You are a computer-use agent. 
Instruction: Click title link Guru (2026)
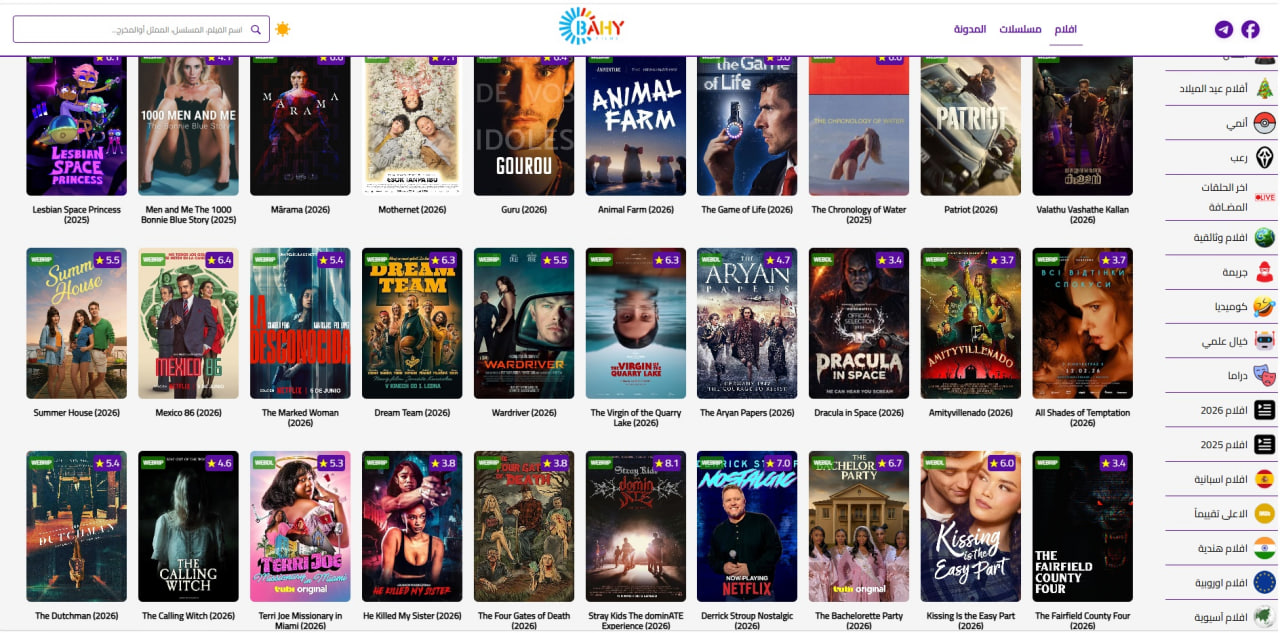[524, 210]
